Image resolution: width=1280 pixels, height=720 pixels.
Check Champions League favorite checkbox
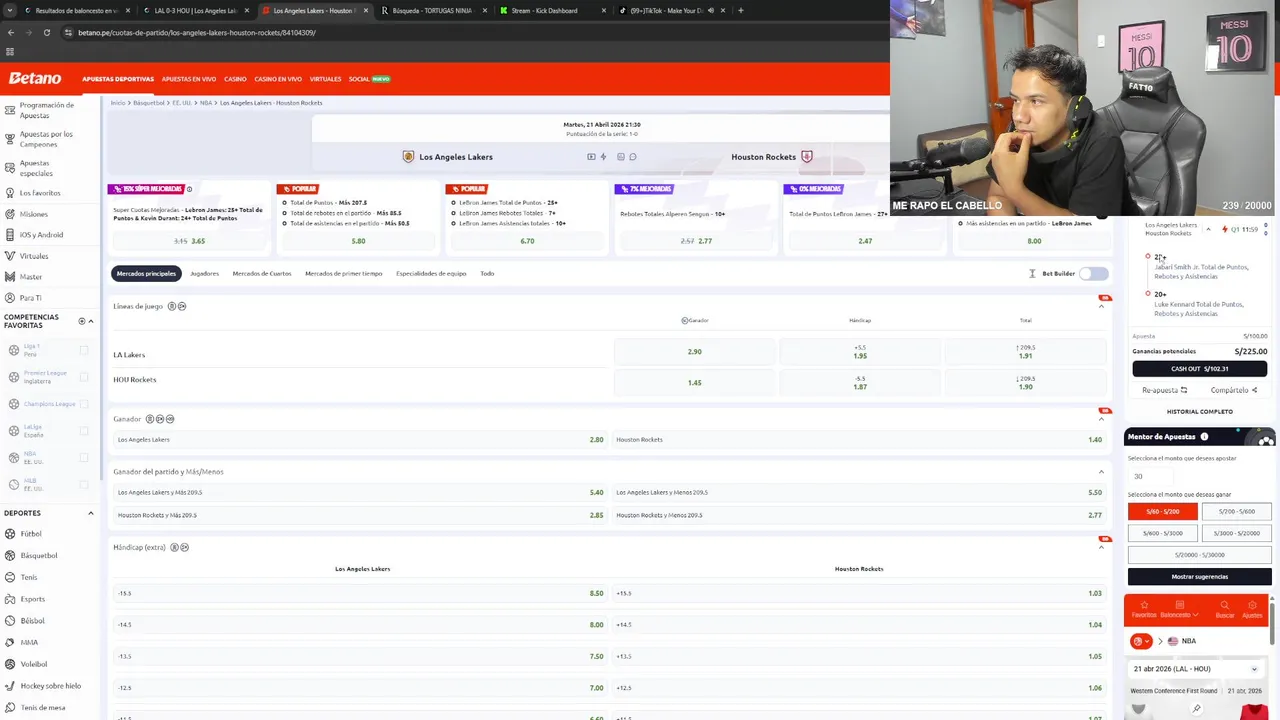84,404
